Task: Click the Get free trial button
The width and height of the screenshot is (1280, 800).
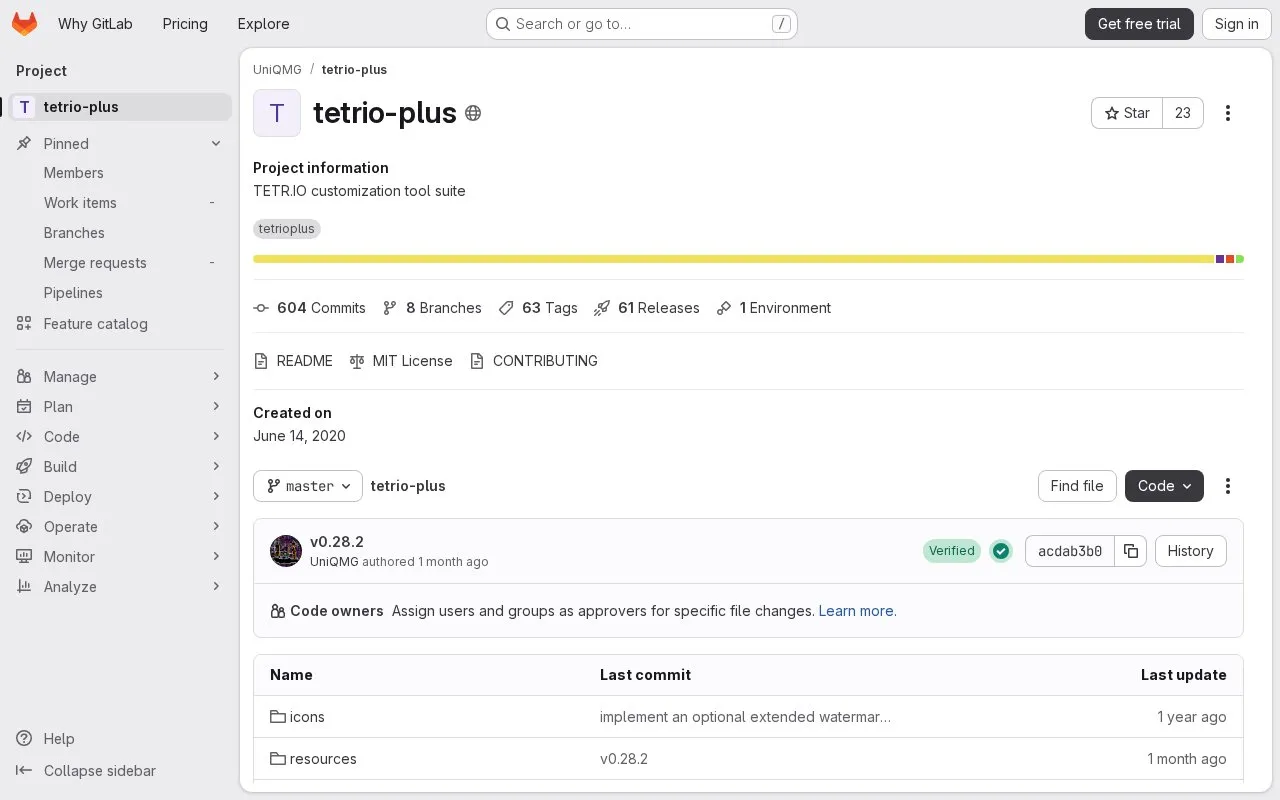Action: (x=1139, y=24)
